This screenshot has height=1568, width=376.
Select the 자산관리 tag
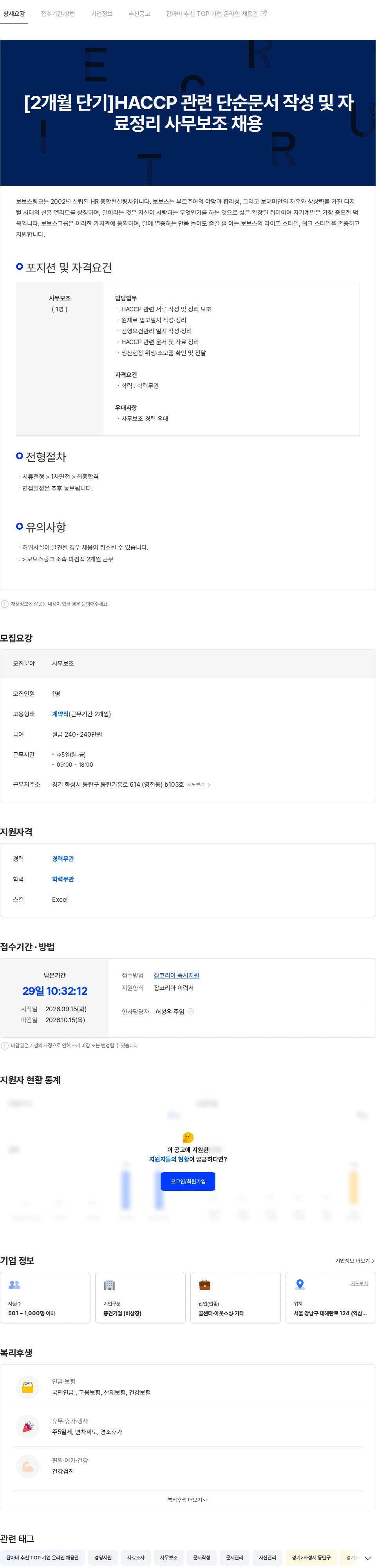click(x=268, y=1557)
